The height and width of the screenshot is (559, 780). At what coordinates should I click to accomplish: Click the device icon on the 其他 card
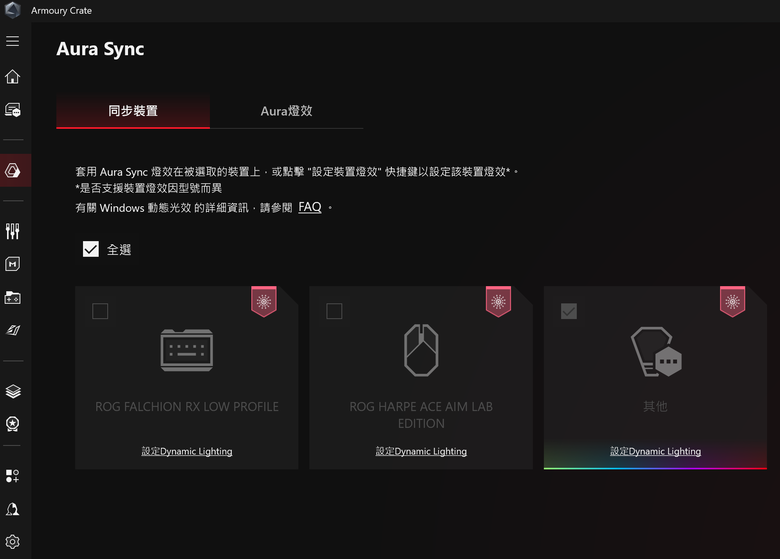[x=656, y=352]
